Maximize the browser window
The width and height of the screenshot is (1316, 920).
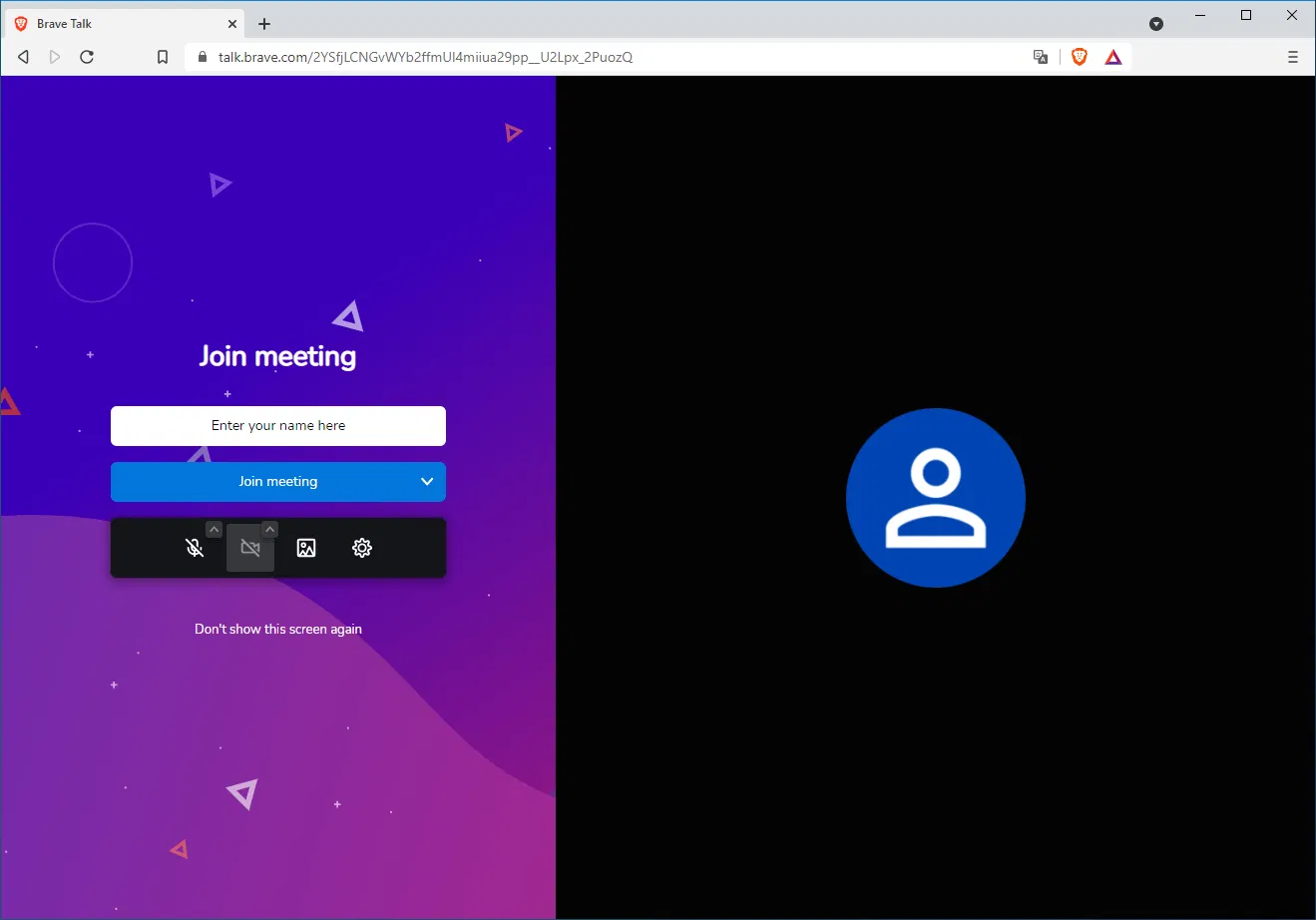(x=1246, y=16)
